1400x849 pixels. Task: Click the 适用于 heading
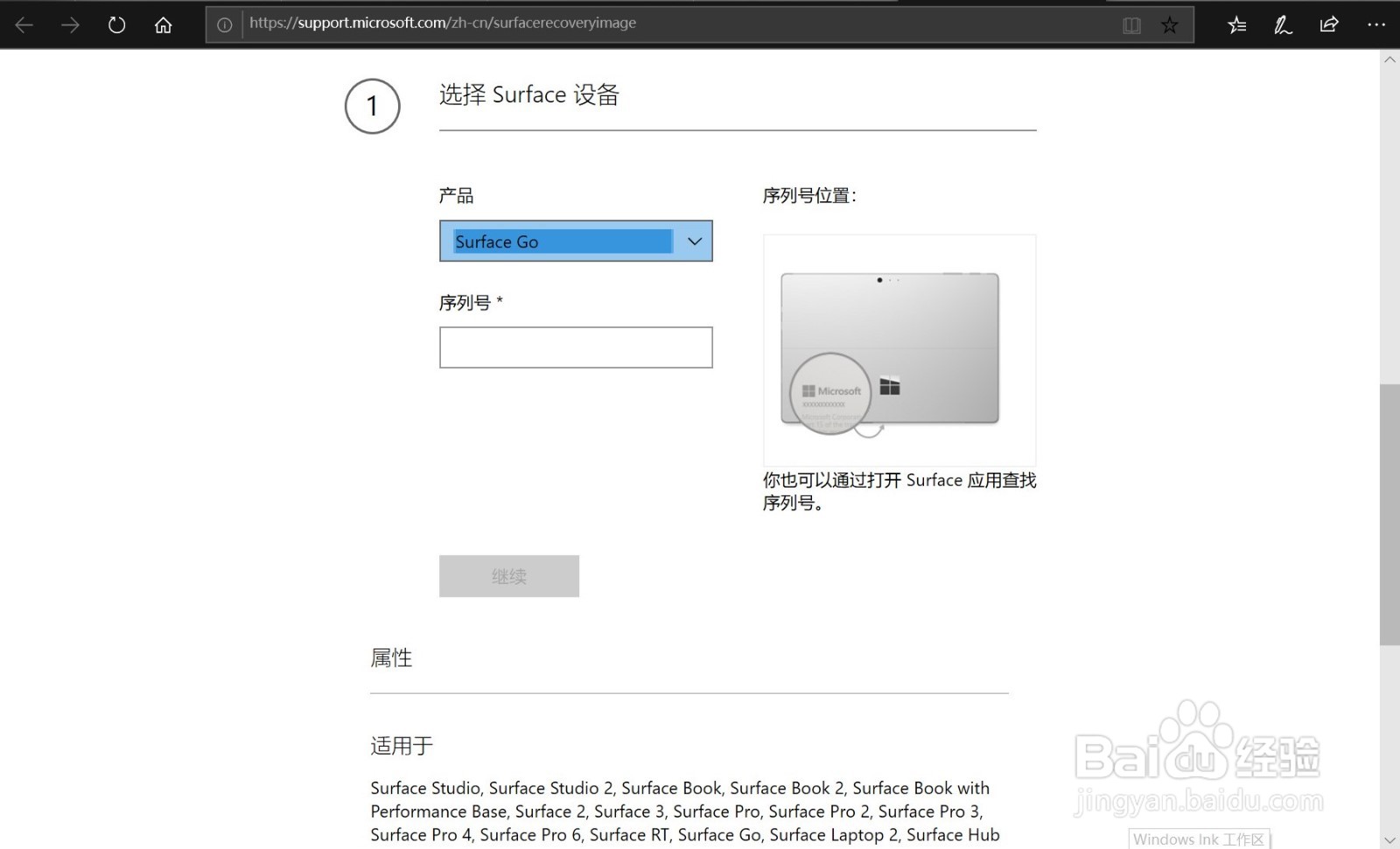(x=402, y=746)
